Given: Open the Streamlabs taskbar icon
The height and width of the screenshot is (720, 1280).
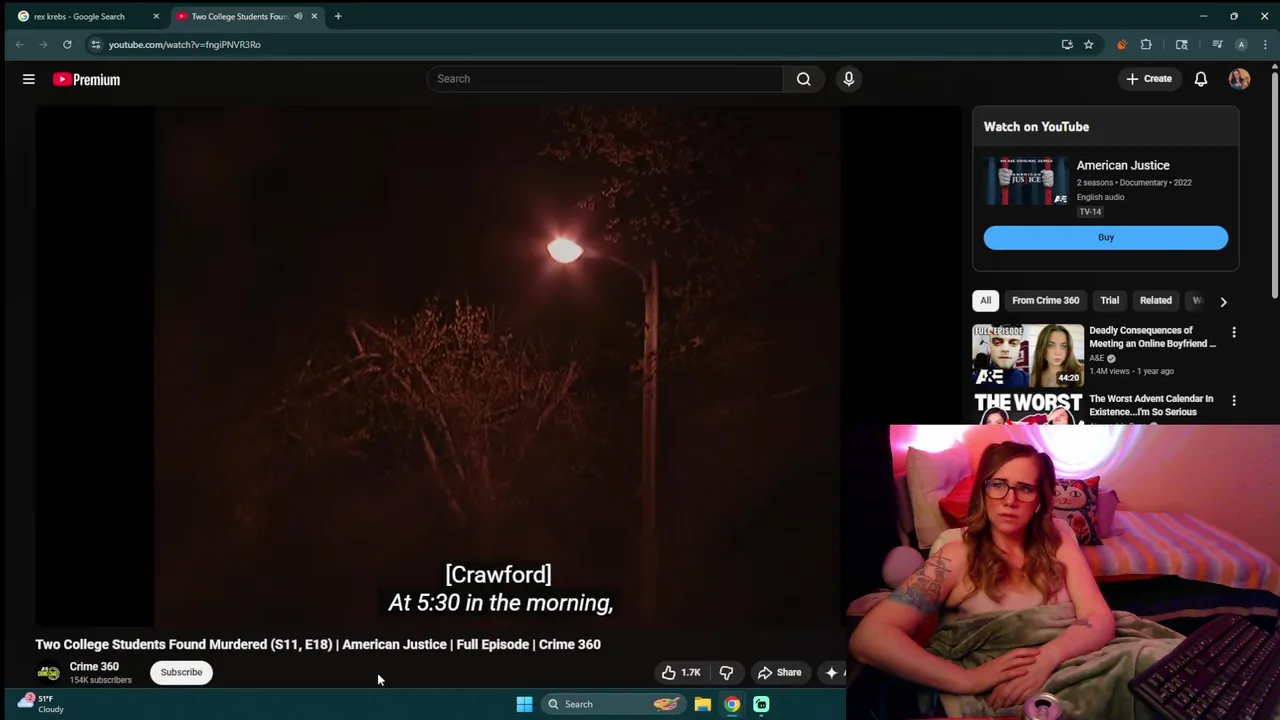Looking at the screenshot, I should (x=761, y=704).
